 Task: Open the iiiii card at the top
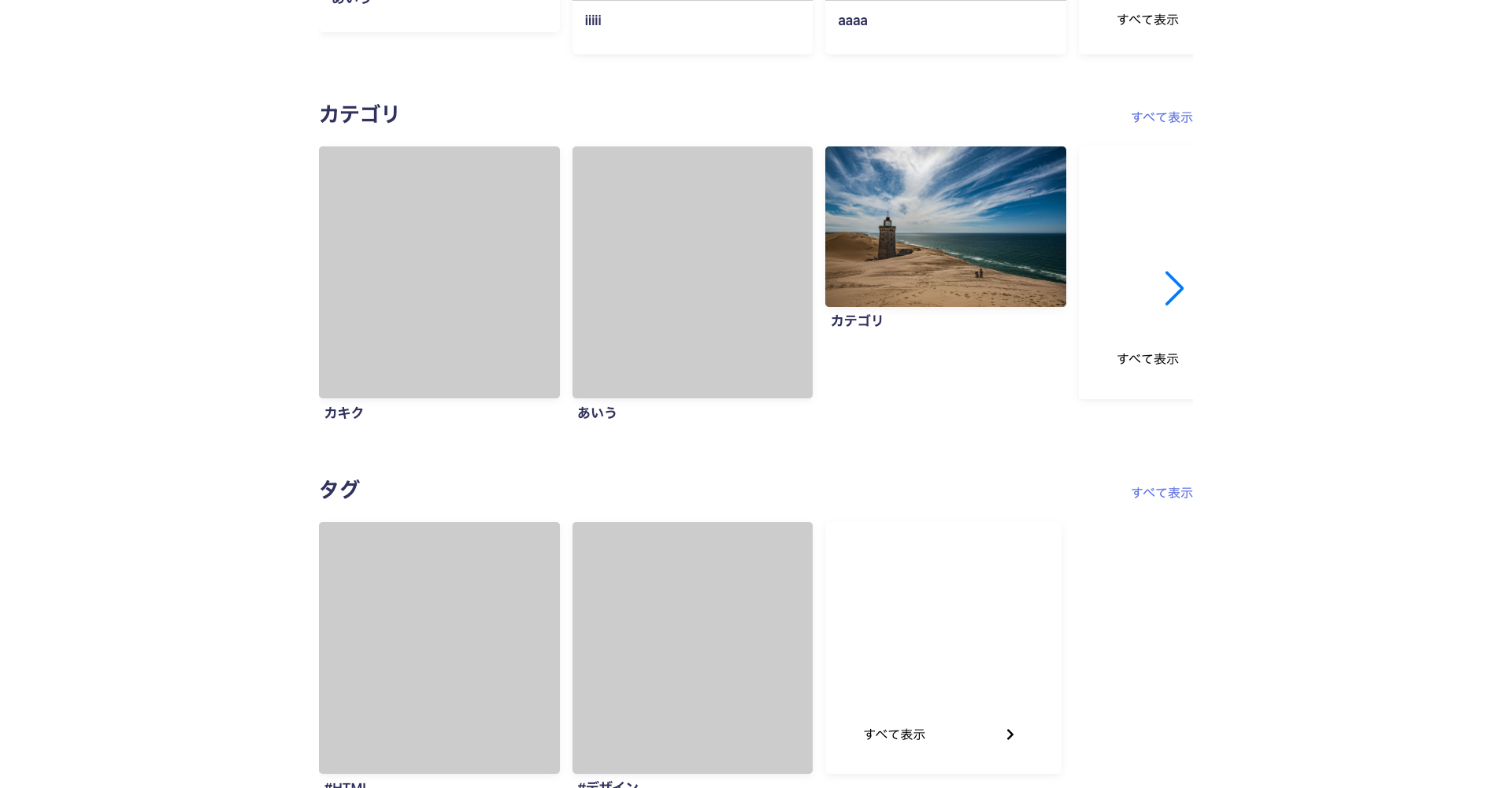(x=692, y=27)
